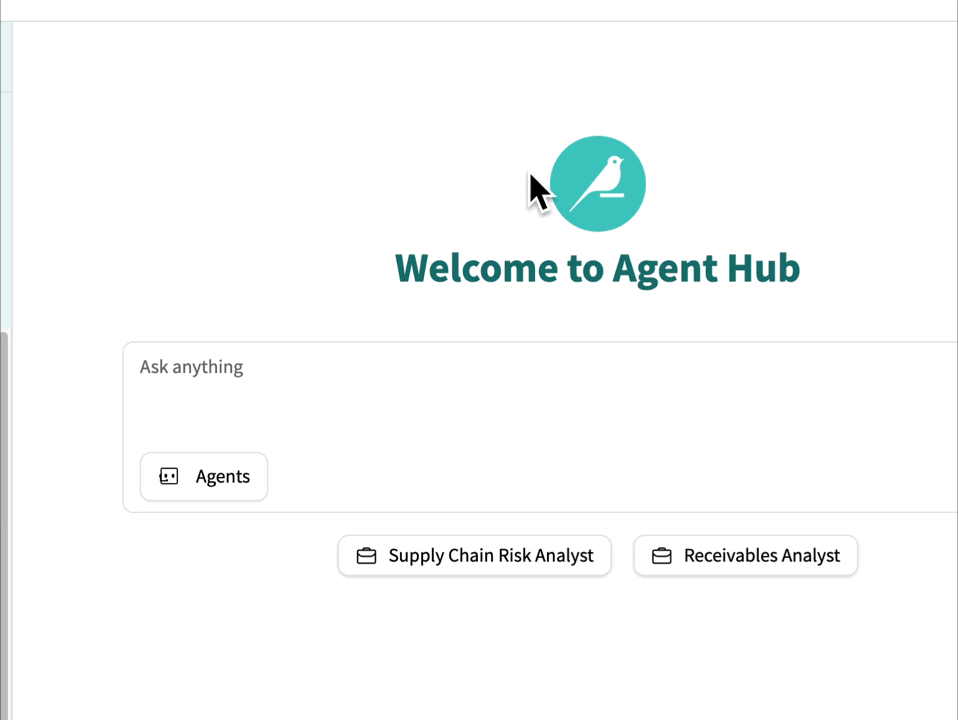Click the "Receivables Analyst" text label
The height and width of the screenshot is (720, 958).
(761, 556)
